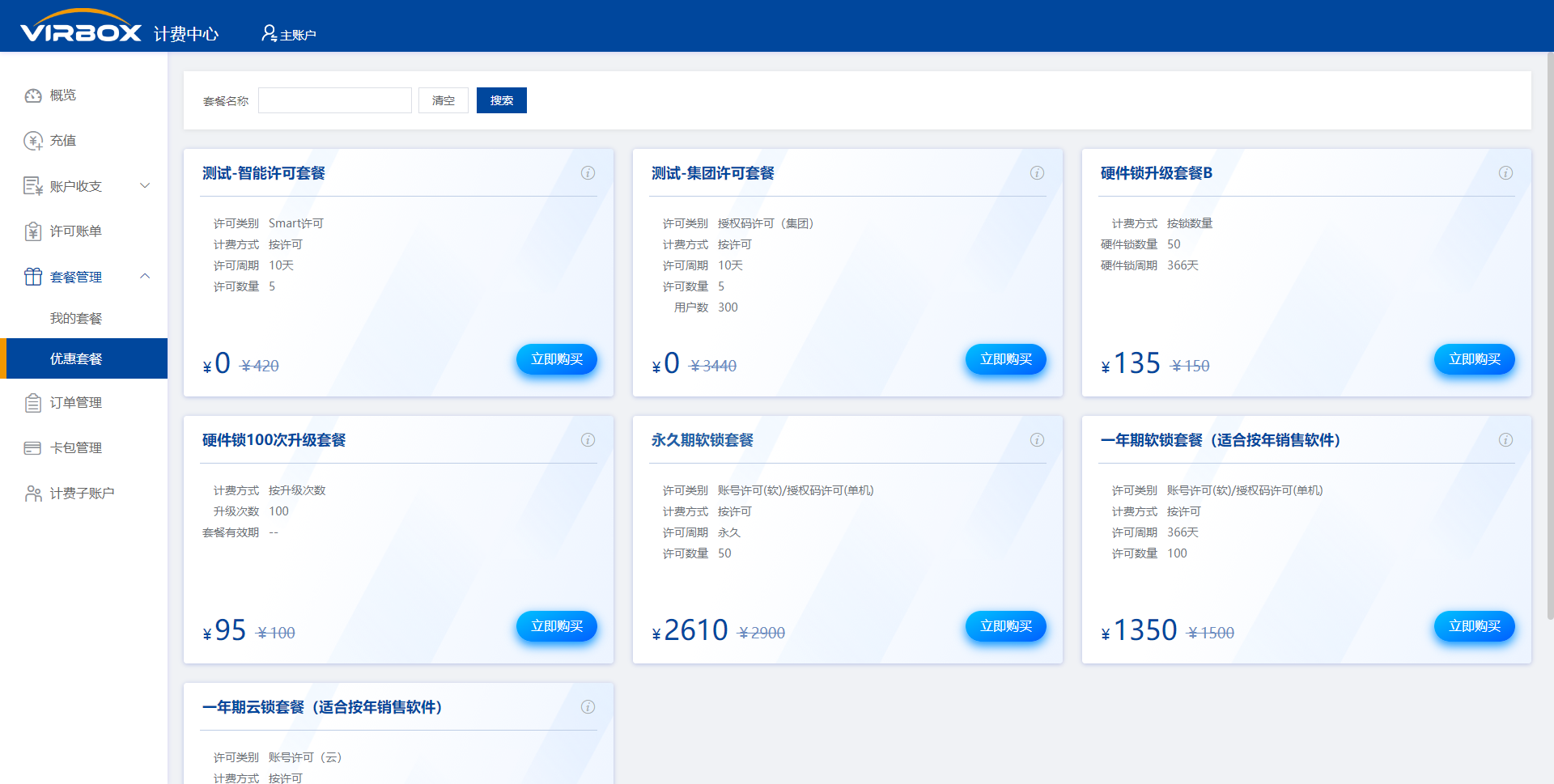Click the 测试-智能许可套餐 card title
1554x784 pixels.
(264, 173)
